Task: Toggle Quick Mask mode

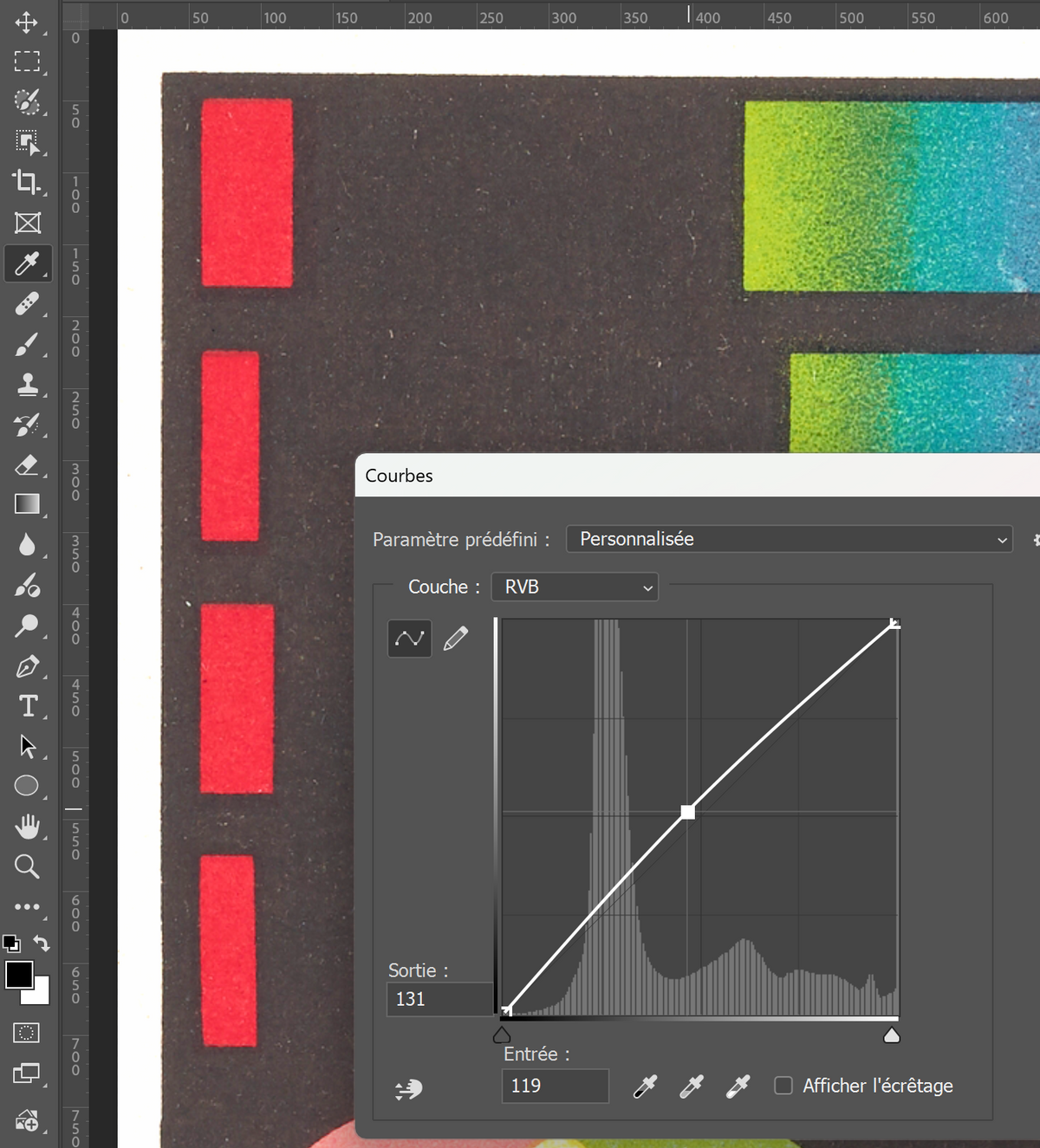Action: click(27, 1033)
